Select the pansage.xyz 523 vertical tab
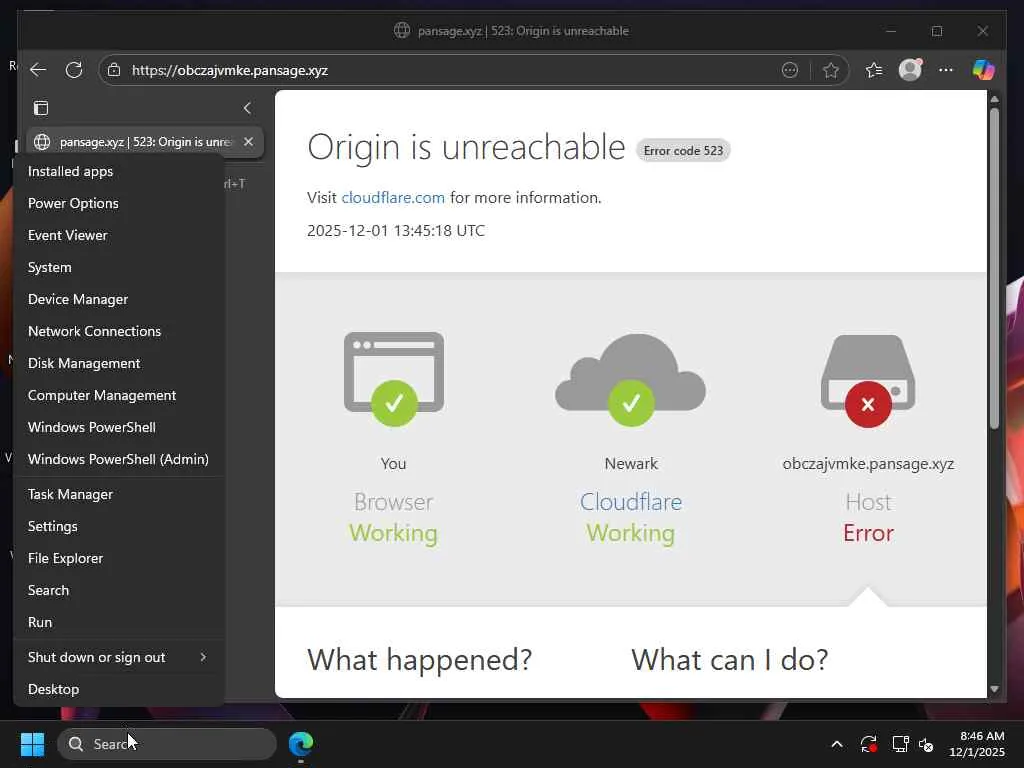1024x768 pixels. tap(145, 142)
